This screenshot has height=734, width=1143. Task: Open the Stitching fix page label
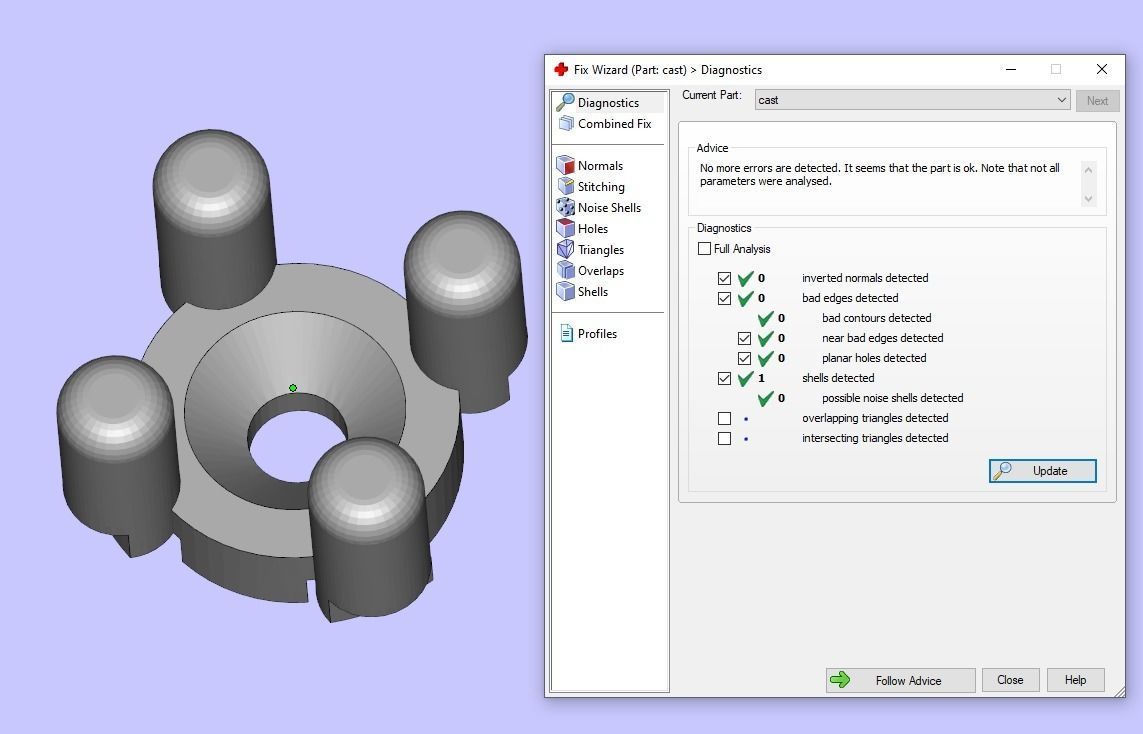(x=601, y=187)
